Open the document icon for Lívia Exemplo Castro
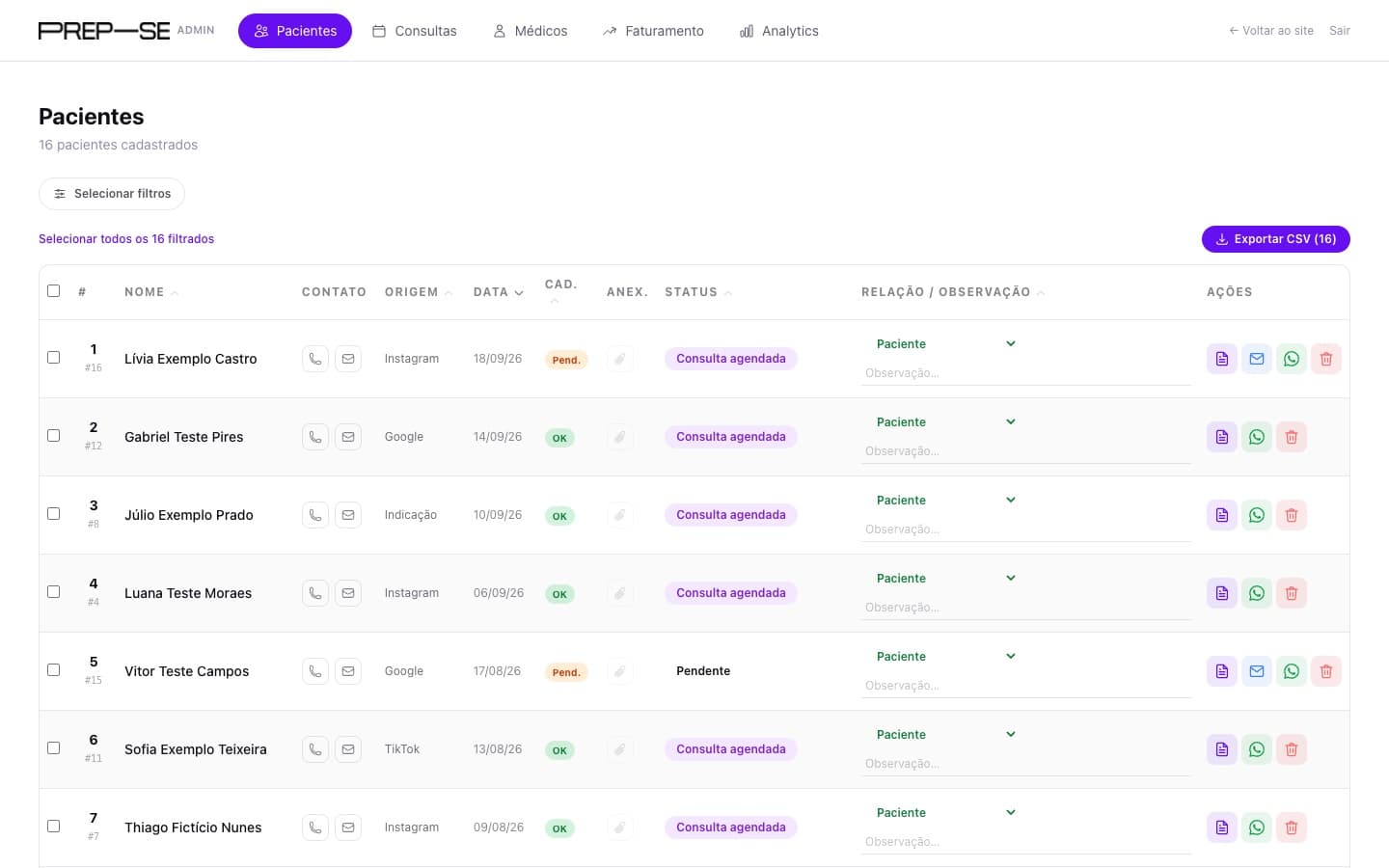 coord(1222,359)
